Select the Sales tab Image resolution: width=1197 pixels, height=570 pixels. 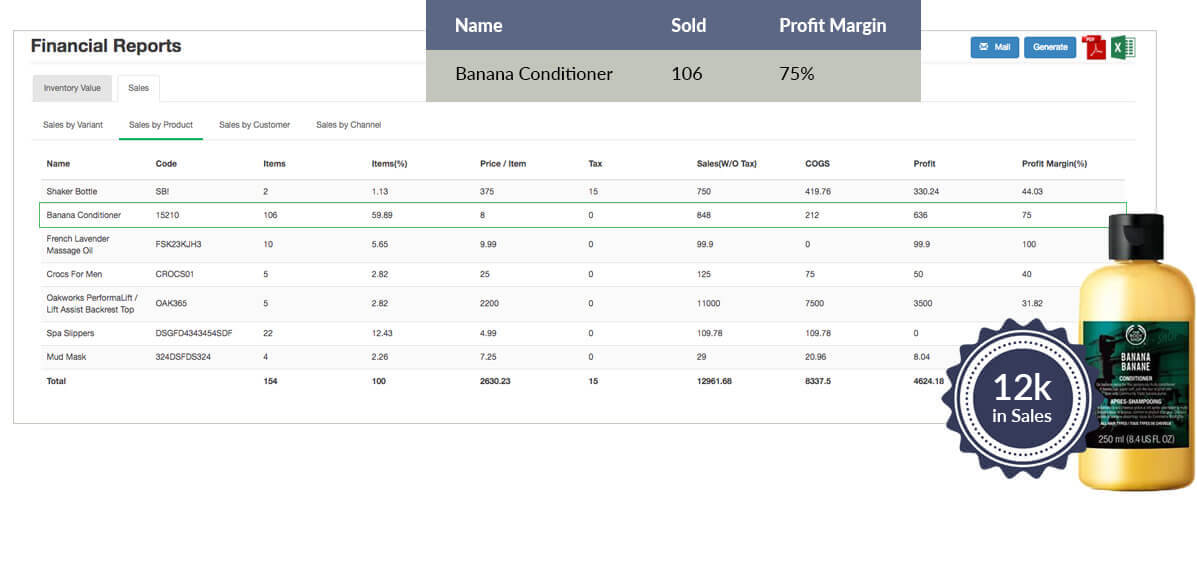(139, 89)
